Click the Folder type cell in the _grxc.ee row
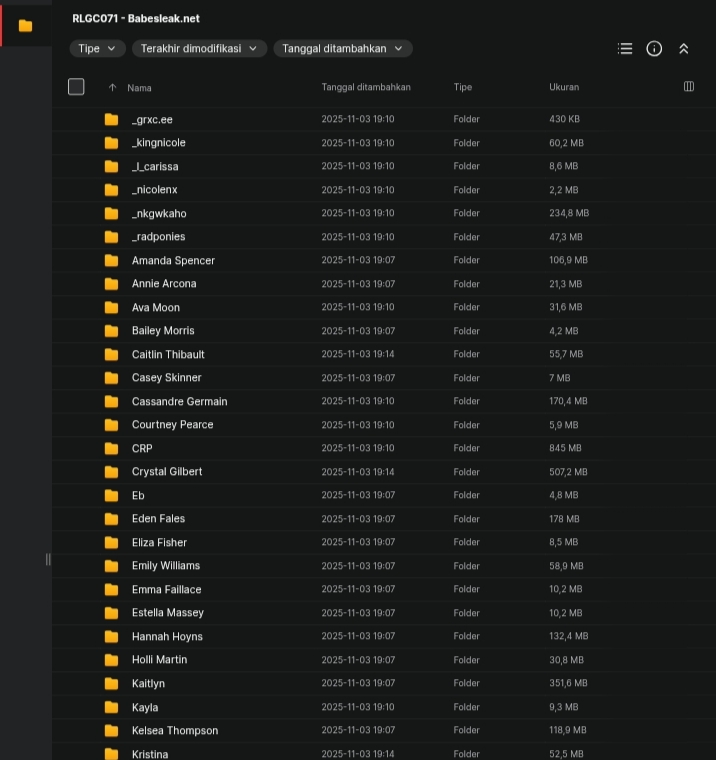Viewport: 716px width, 760px height. pos(466,119)
